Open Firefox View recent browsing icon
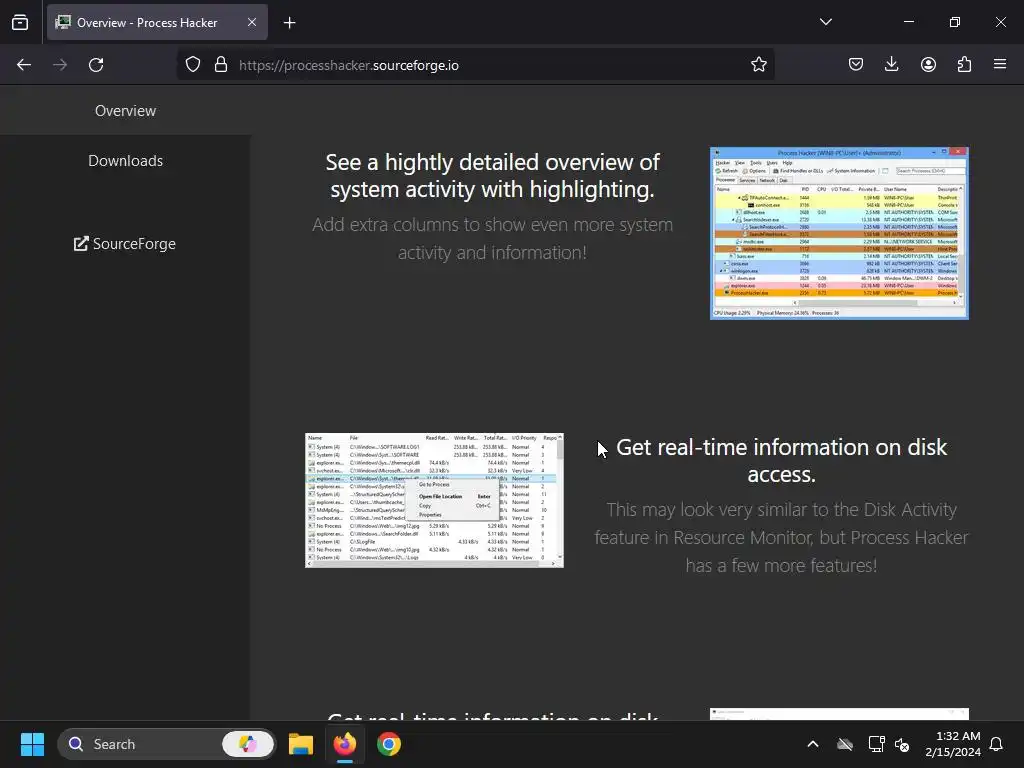The width and height of the screenshot is (1024, 768). point(20,22)
